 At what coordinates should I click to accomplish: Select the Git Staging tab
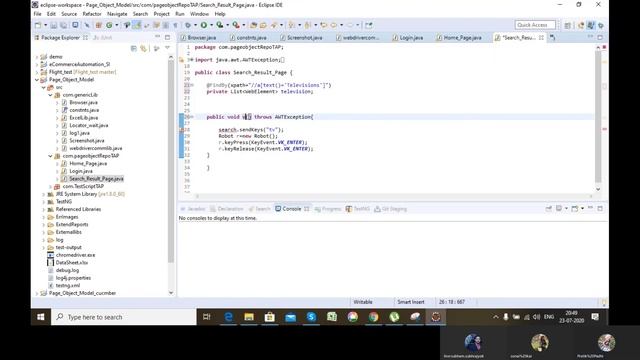point(390,209)
